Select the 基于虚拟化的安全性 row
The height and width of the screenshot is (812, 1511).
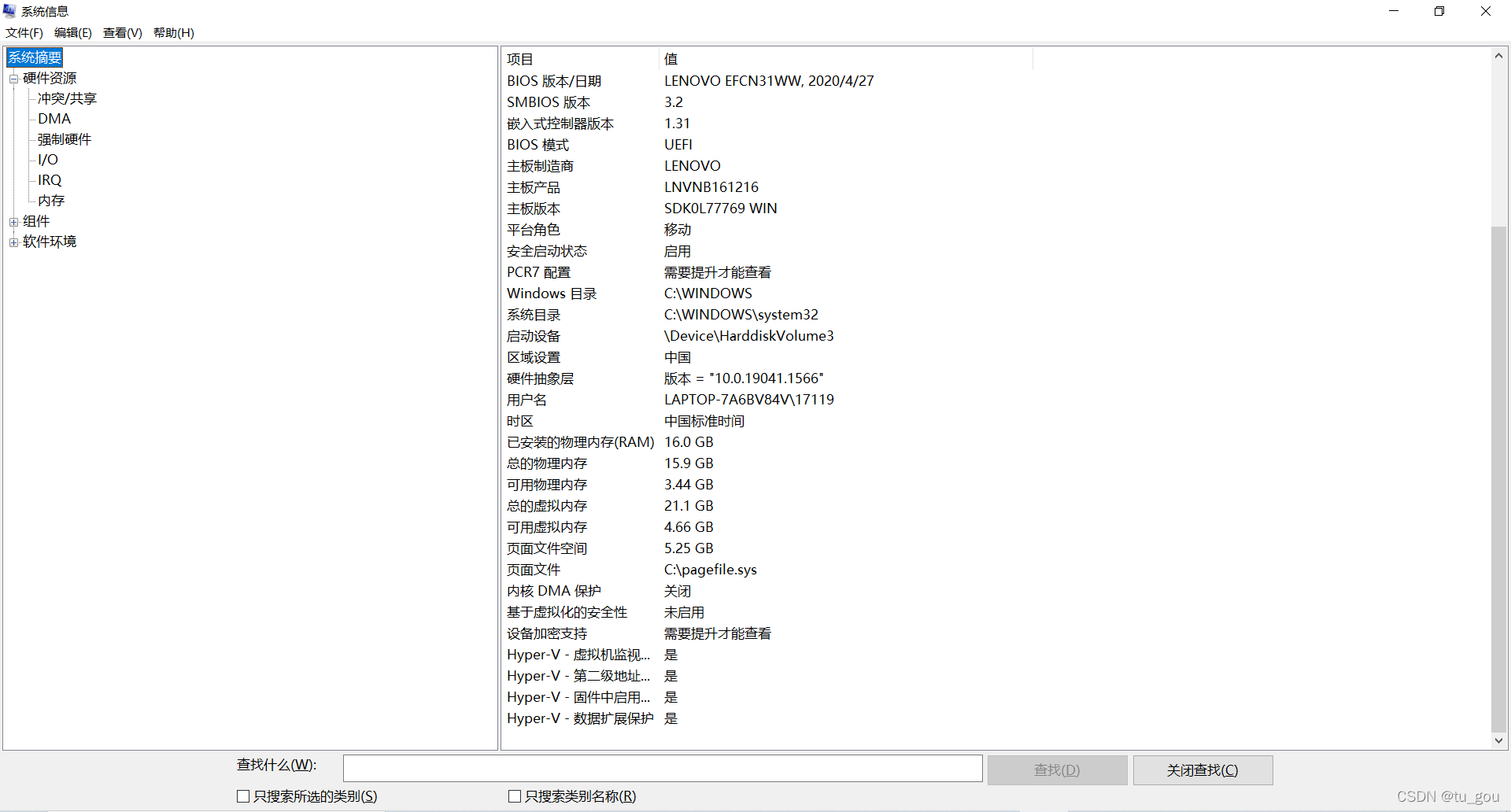[x=767, y=612]
